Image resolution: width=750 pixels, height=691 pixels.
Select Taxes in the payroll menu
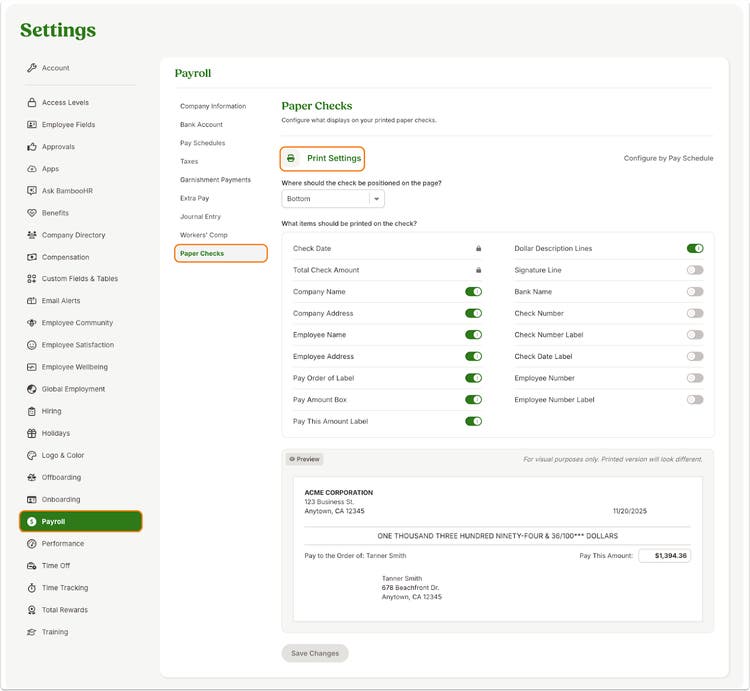189,161
